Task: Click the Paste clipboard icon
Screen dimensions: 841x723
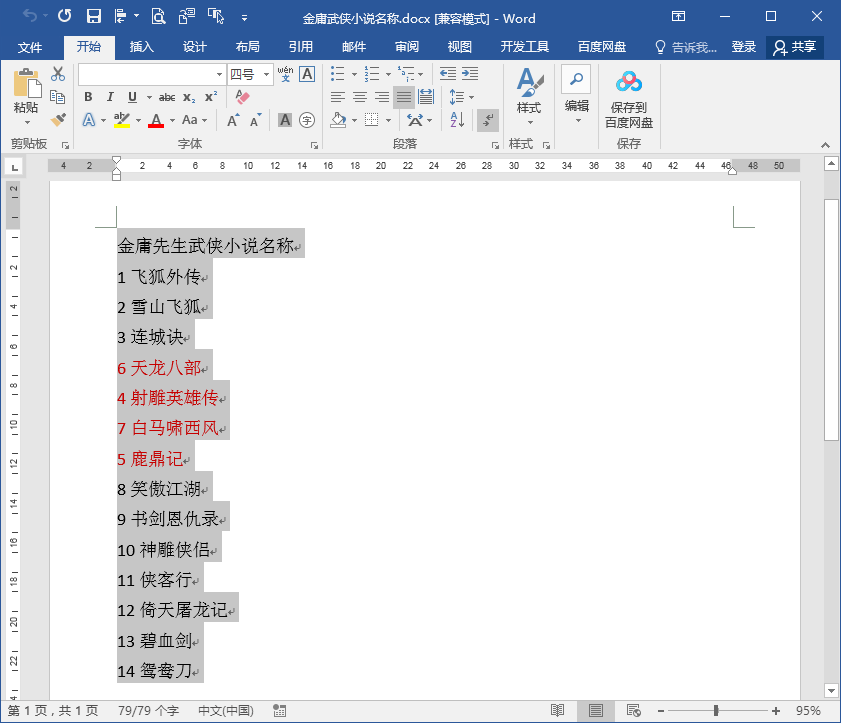Action: coord(26,84)
